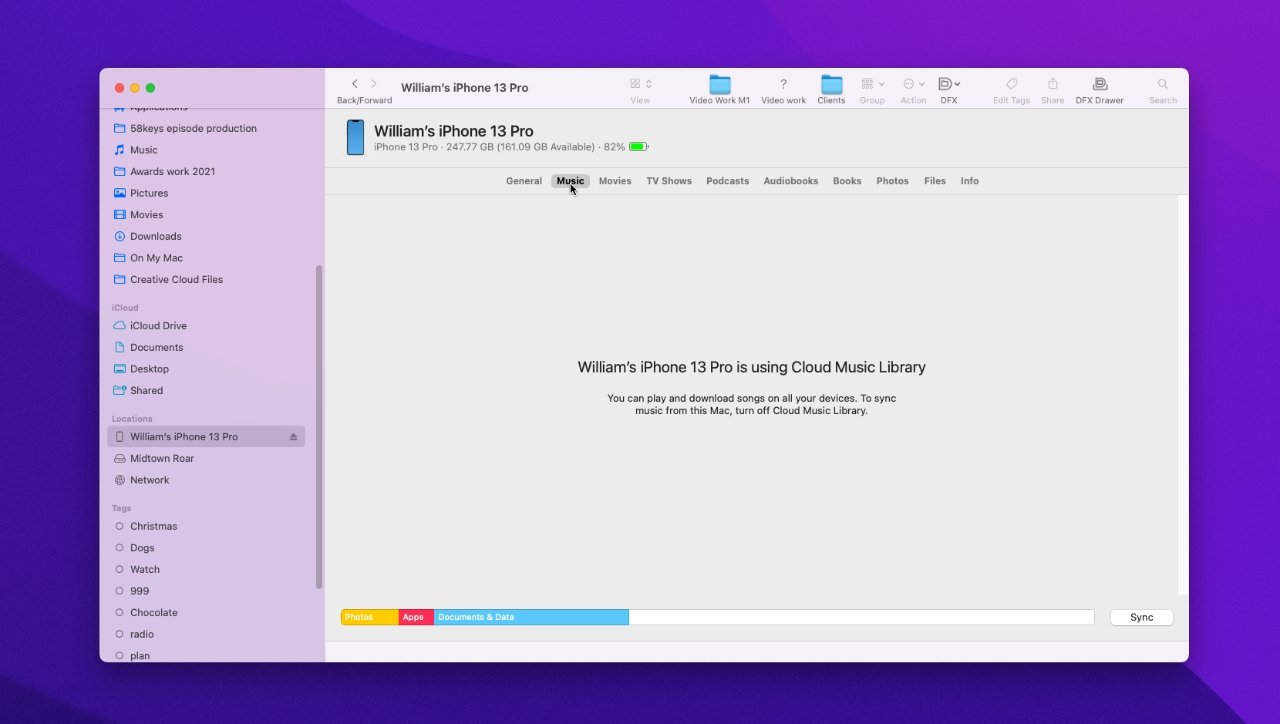Click the Edit Tags icon
The width and height of the screenshot is (1280, 724).
pos(1011,84)
